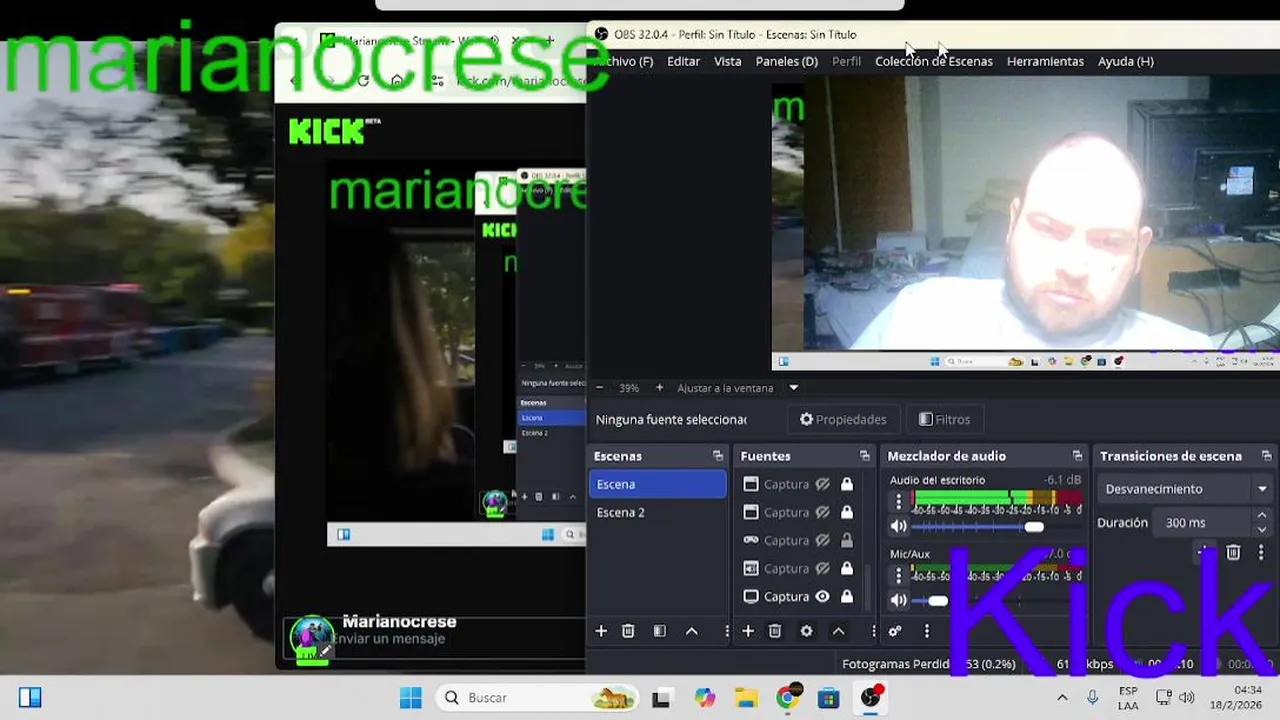Click the Buscar taskbar search box

[x=538, y=698]
